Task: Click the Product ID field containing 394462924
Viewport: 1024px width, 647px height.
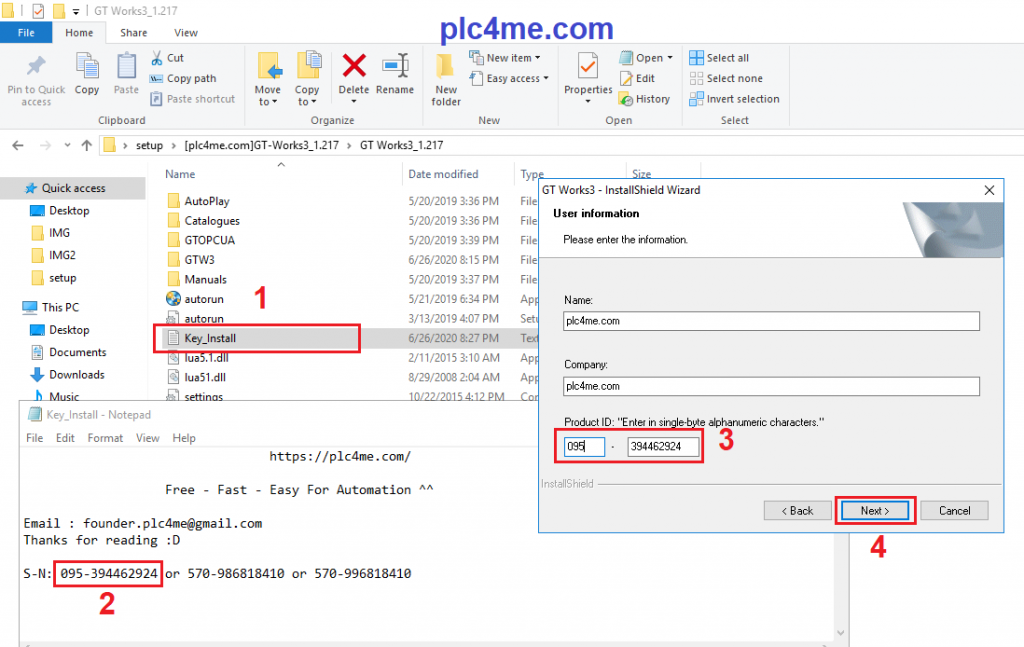Action: pos(663,447)
